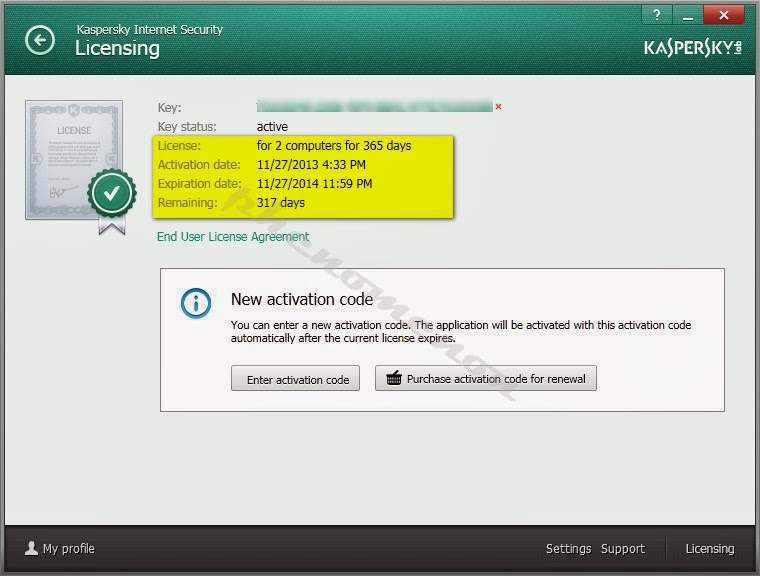Screen dimensions: 760x576
Task: Click 'for 2 computers for 365 days'
Action: 334,145
